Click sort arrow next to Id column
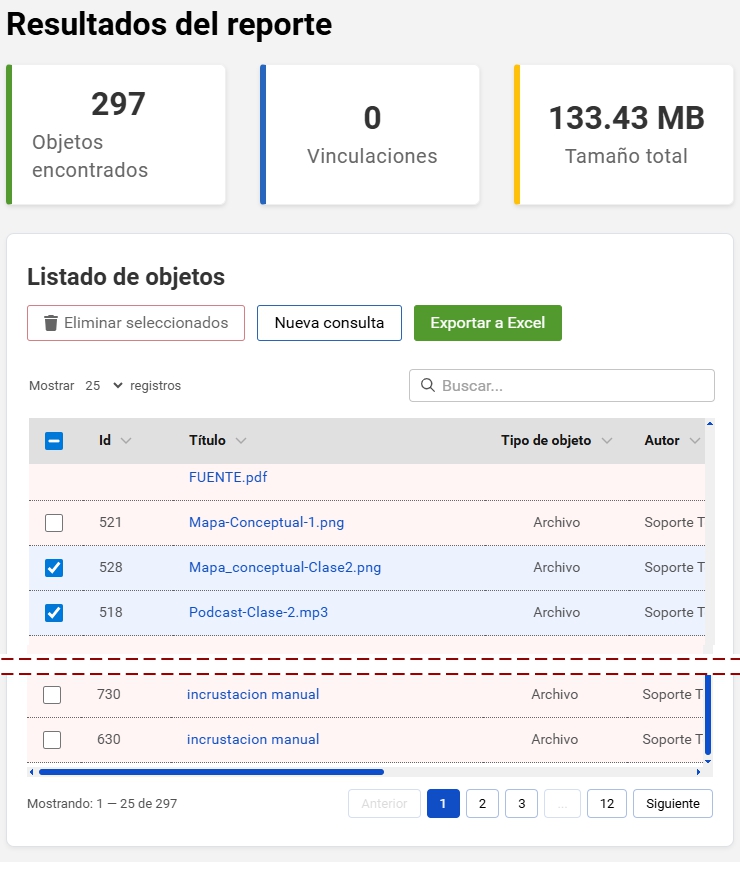The image size is (740, 871). pyautogui.click(x=126, y=441)
